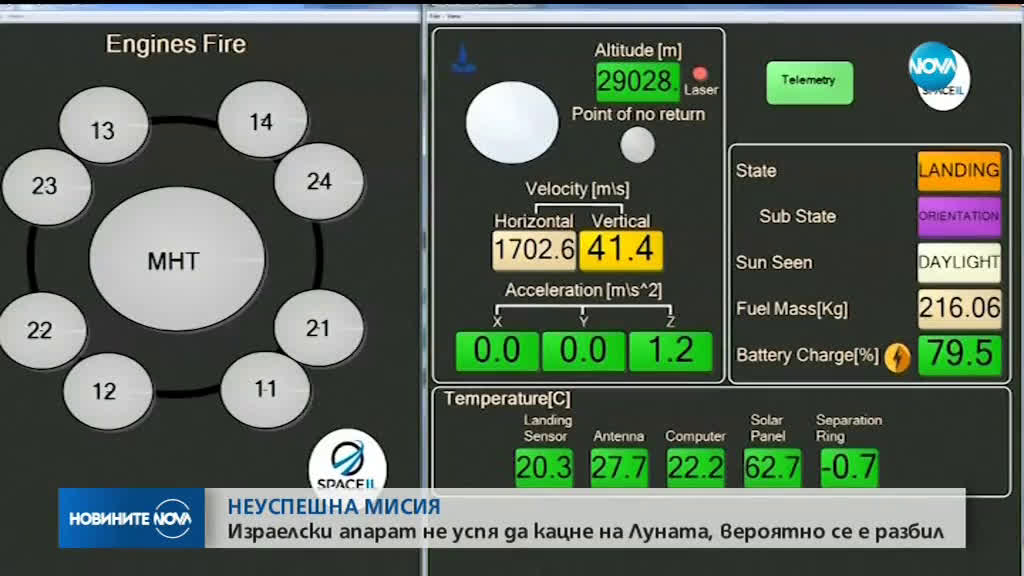
Task: Click the Velocity [m\s] label
Action: [x=577, y=189]
